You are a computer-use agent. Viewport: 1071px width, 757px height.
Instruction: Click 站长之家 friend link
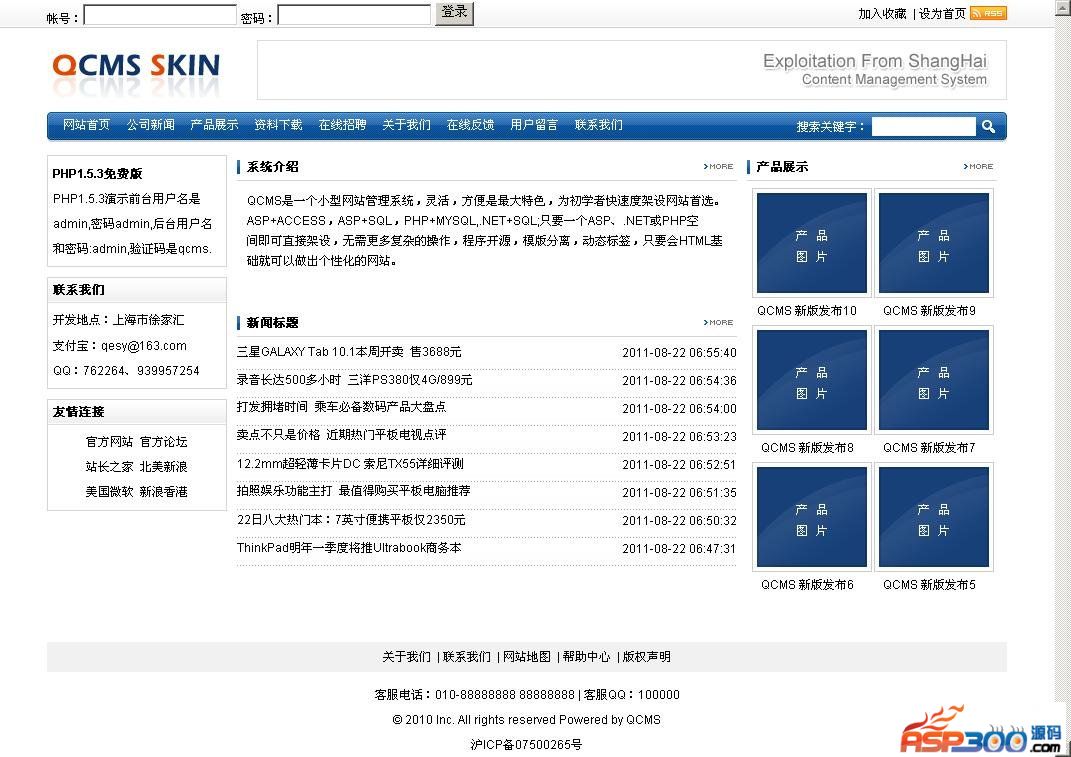tap(109, 467)
